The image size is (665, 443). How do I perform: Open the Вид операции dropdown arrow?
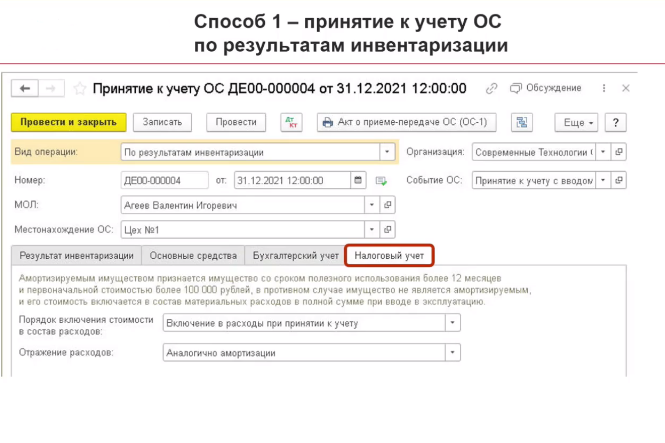387,152
